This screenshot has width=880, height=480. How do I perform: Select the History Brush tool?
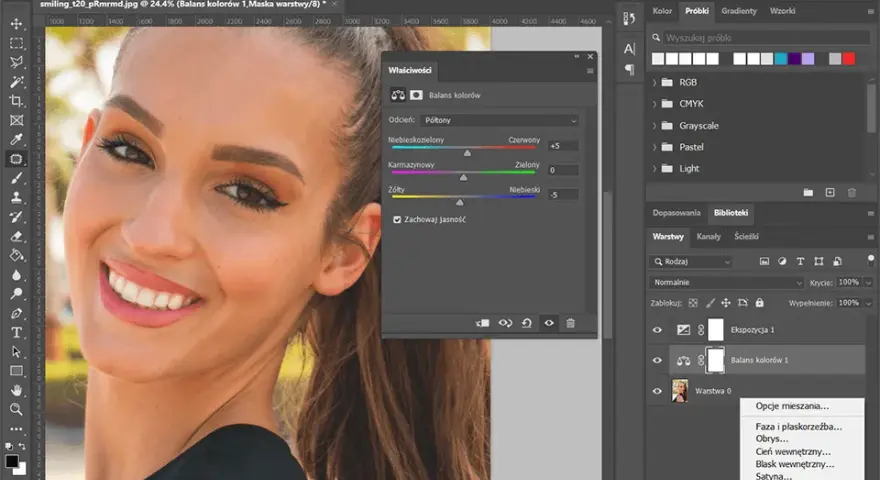tap(16, 217)
